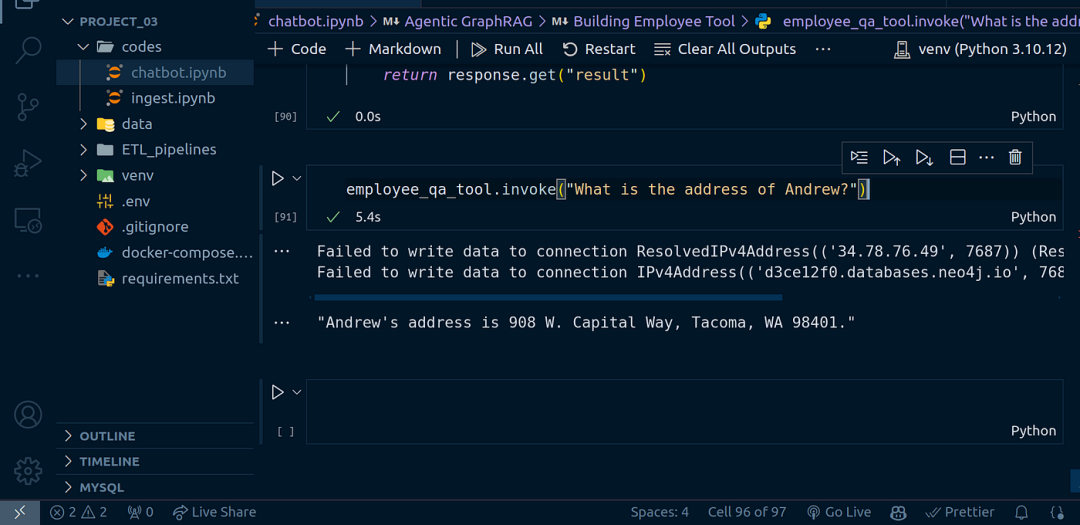Viewport: 1080px width, 525px height.
Task: Open the Accounts menu icon
Action: [28, 414]
